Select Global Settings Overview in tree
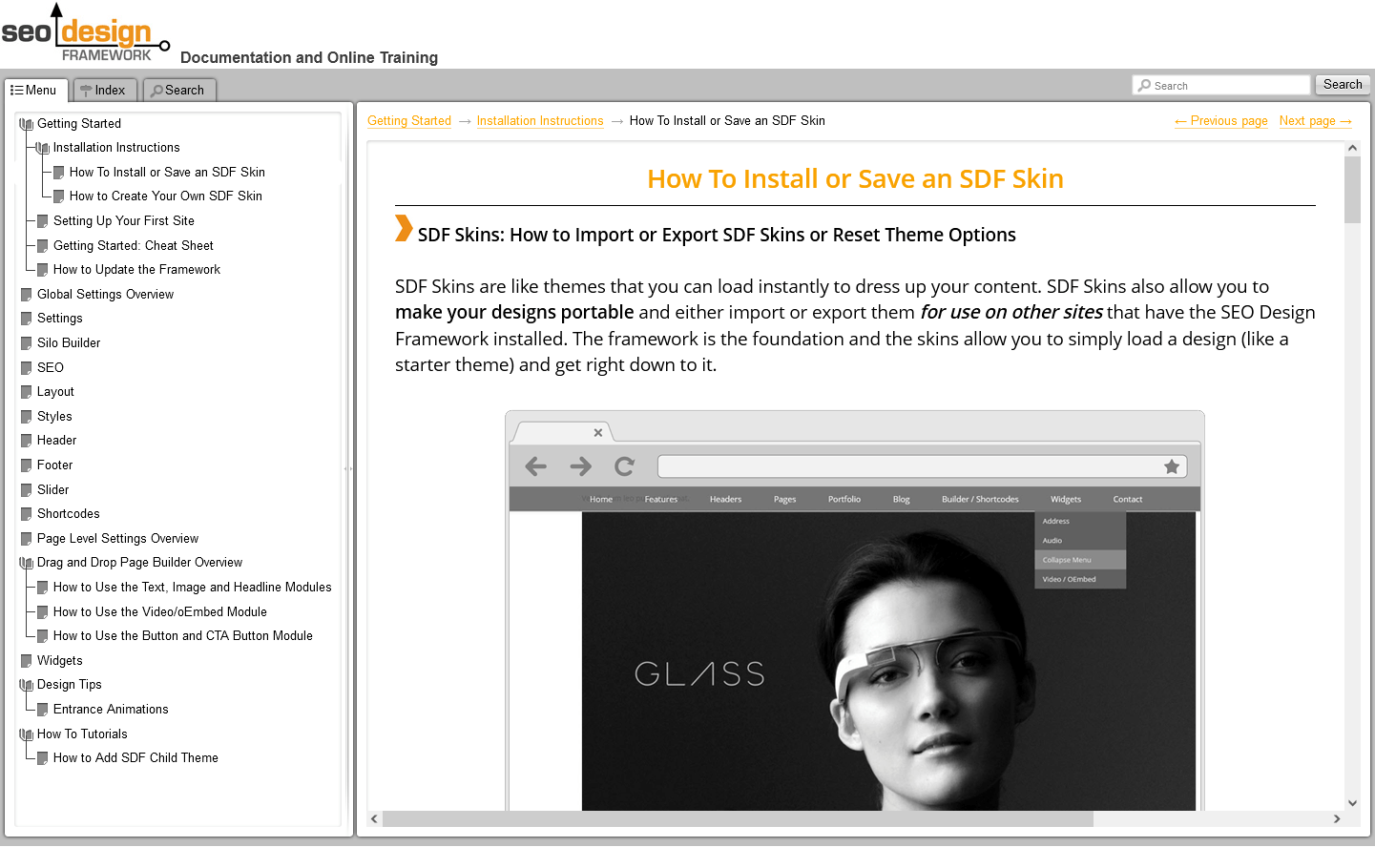1375x868 pixels. click(105, 295)
